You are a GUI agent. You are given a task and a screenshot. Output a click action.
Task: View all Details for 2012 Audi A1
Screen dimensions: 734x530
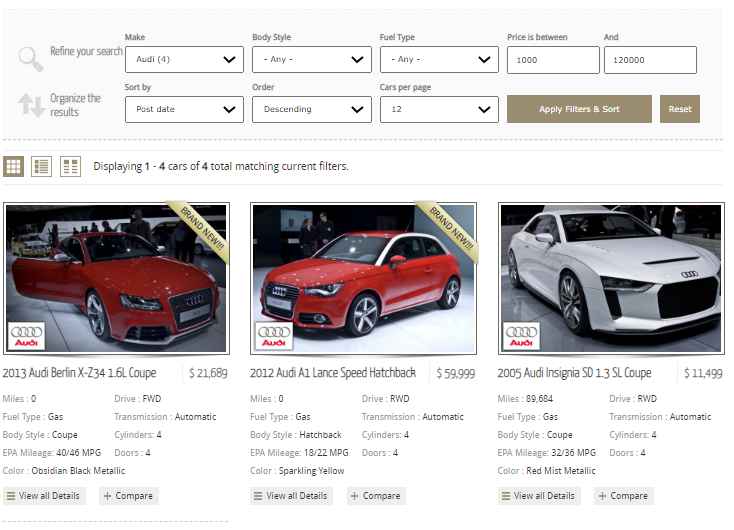[291, 496]
